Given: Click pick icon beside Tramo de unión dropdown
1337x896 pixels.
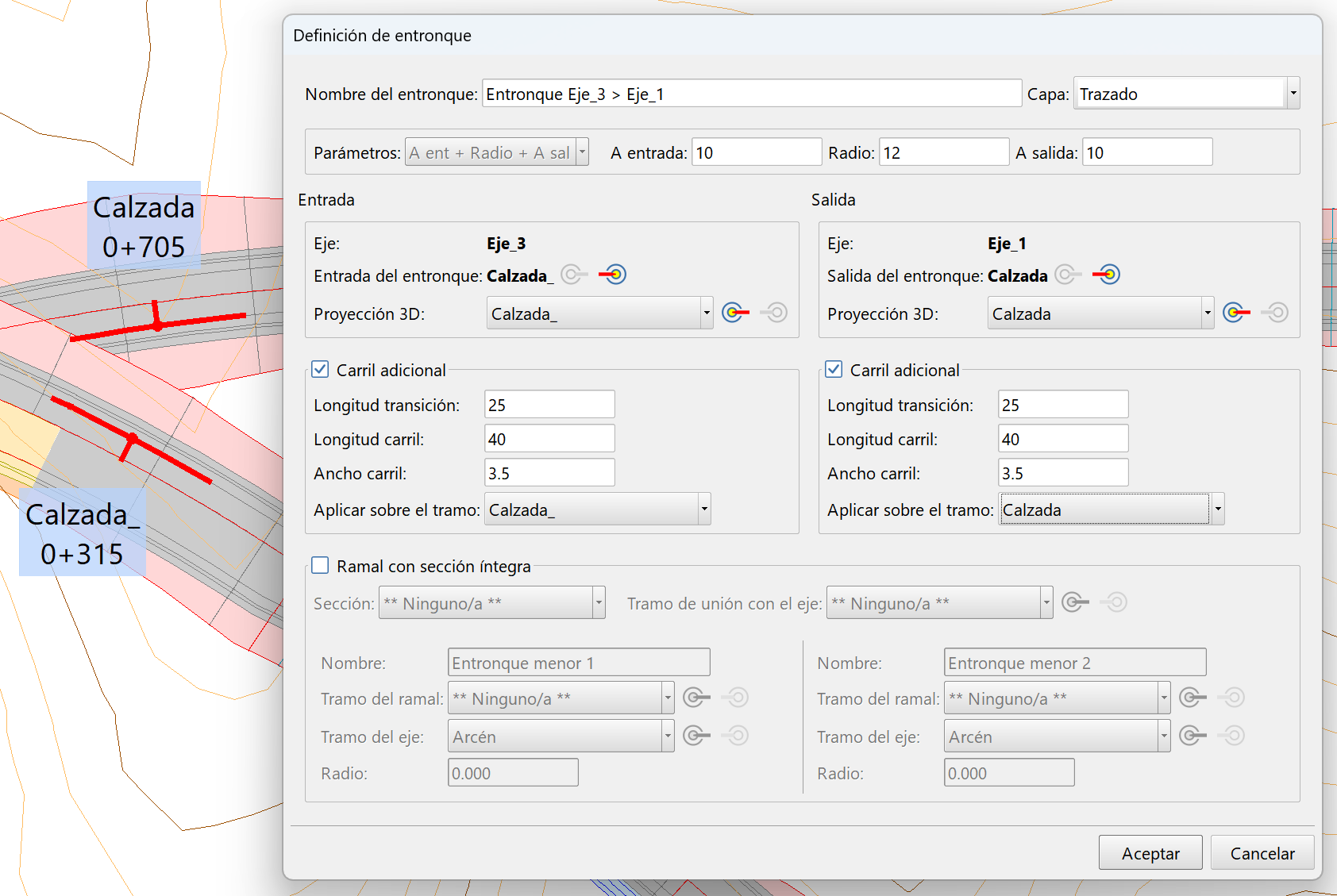Looking at the screenshot, I should [1075, 602].
